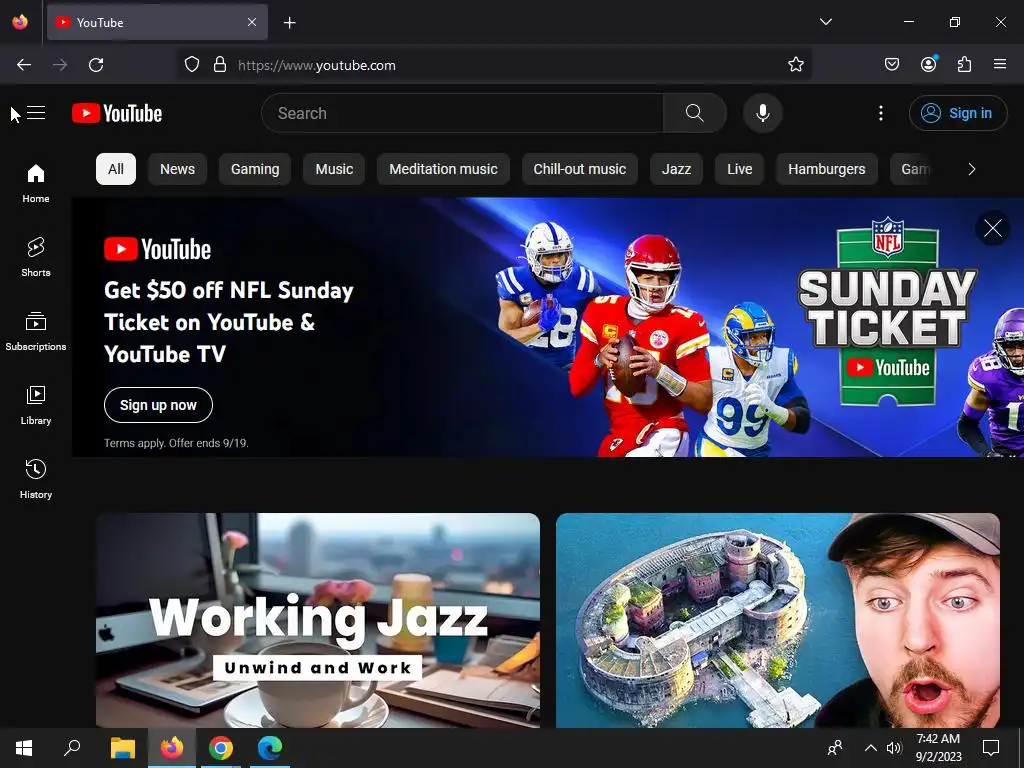Open the YouTube hamburger guide menu

(x=36, y=113)
